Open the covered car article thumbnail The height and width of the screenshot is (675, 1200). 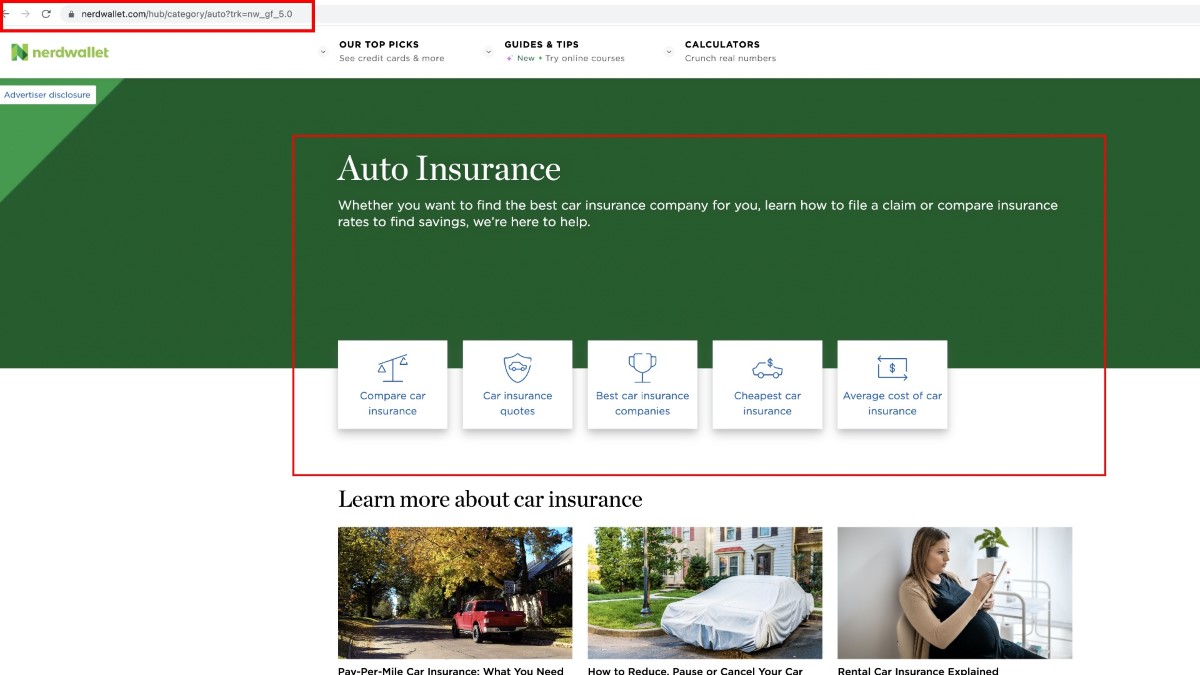tap(705, 593)
